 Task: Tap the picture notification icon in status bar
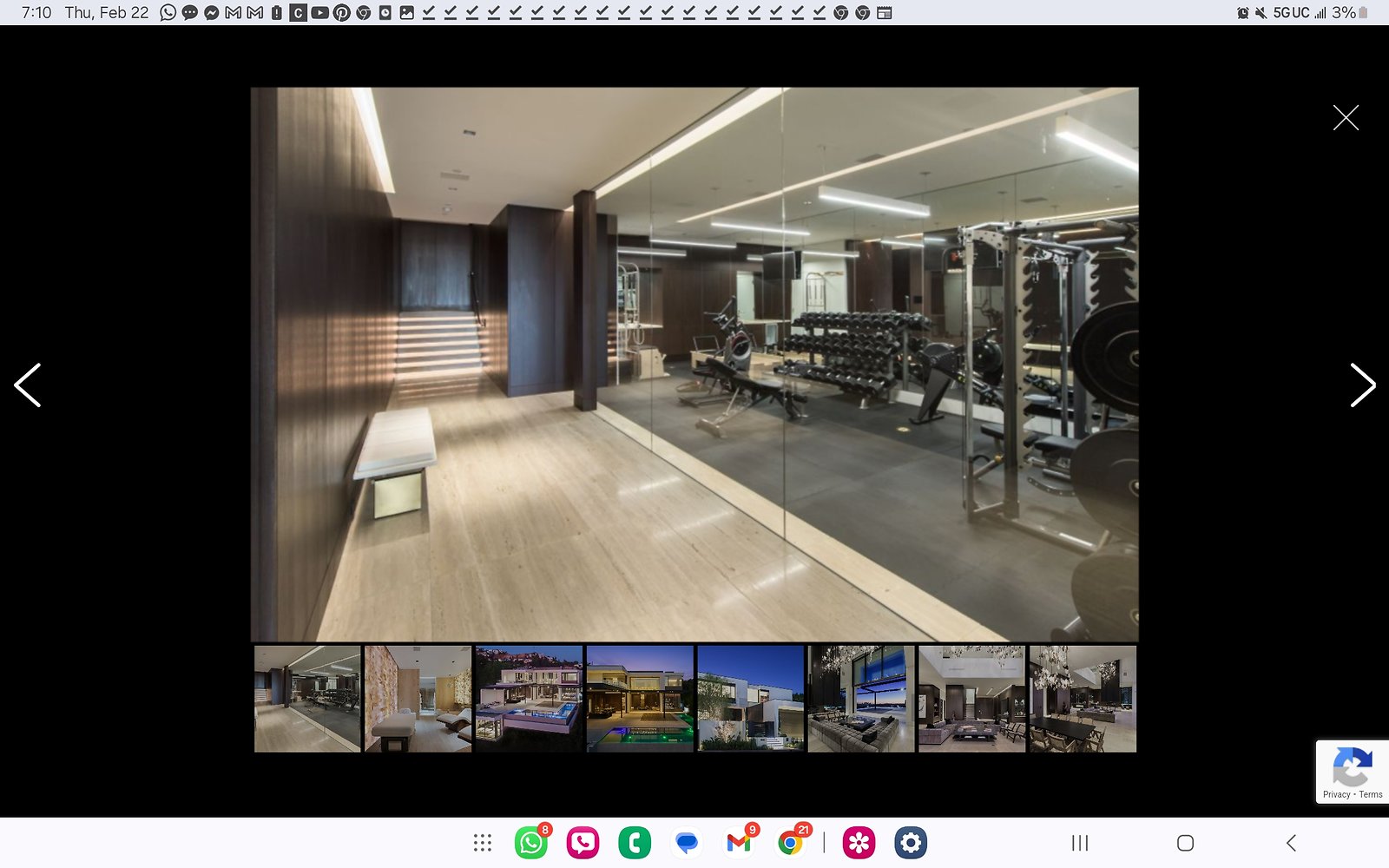point(406,12)
